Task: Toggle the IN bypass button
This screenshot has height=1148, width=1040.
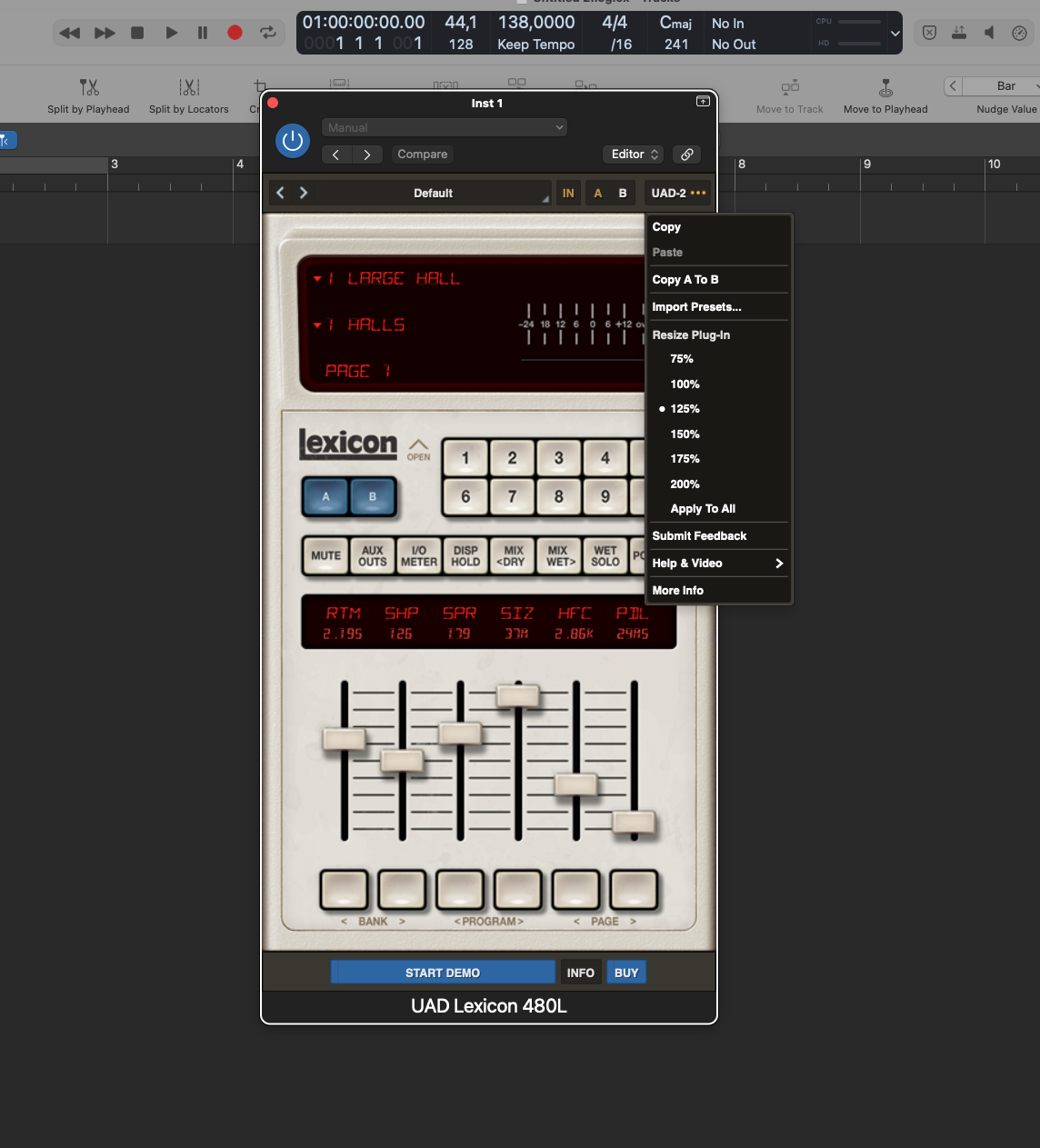Action: (x=568, y=193)
